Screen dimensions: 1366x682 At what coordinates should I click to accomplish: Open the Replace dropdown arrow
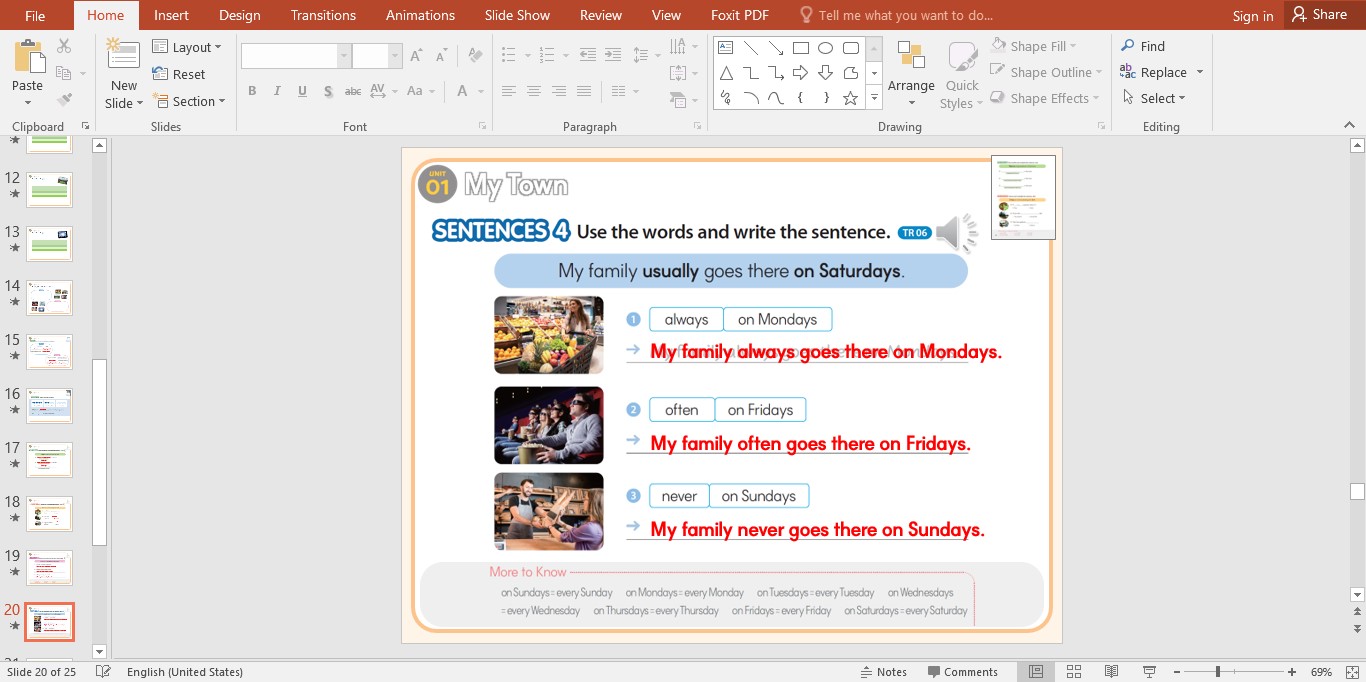[x=1199, y=72]
